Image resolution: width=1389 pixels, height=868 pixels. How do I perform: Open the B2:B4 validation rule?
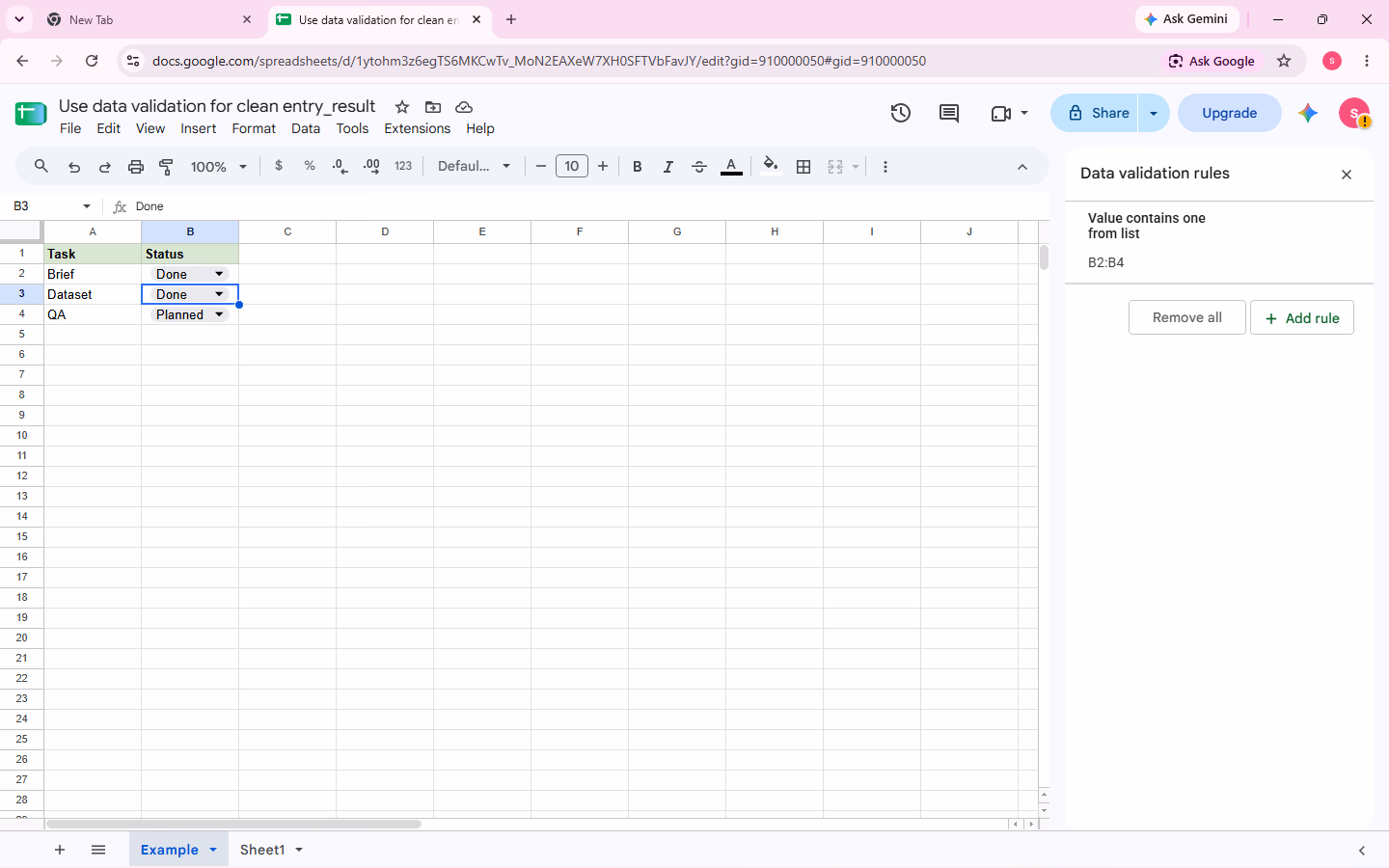[x=1219, y=241]
